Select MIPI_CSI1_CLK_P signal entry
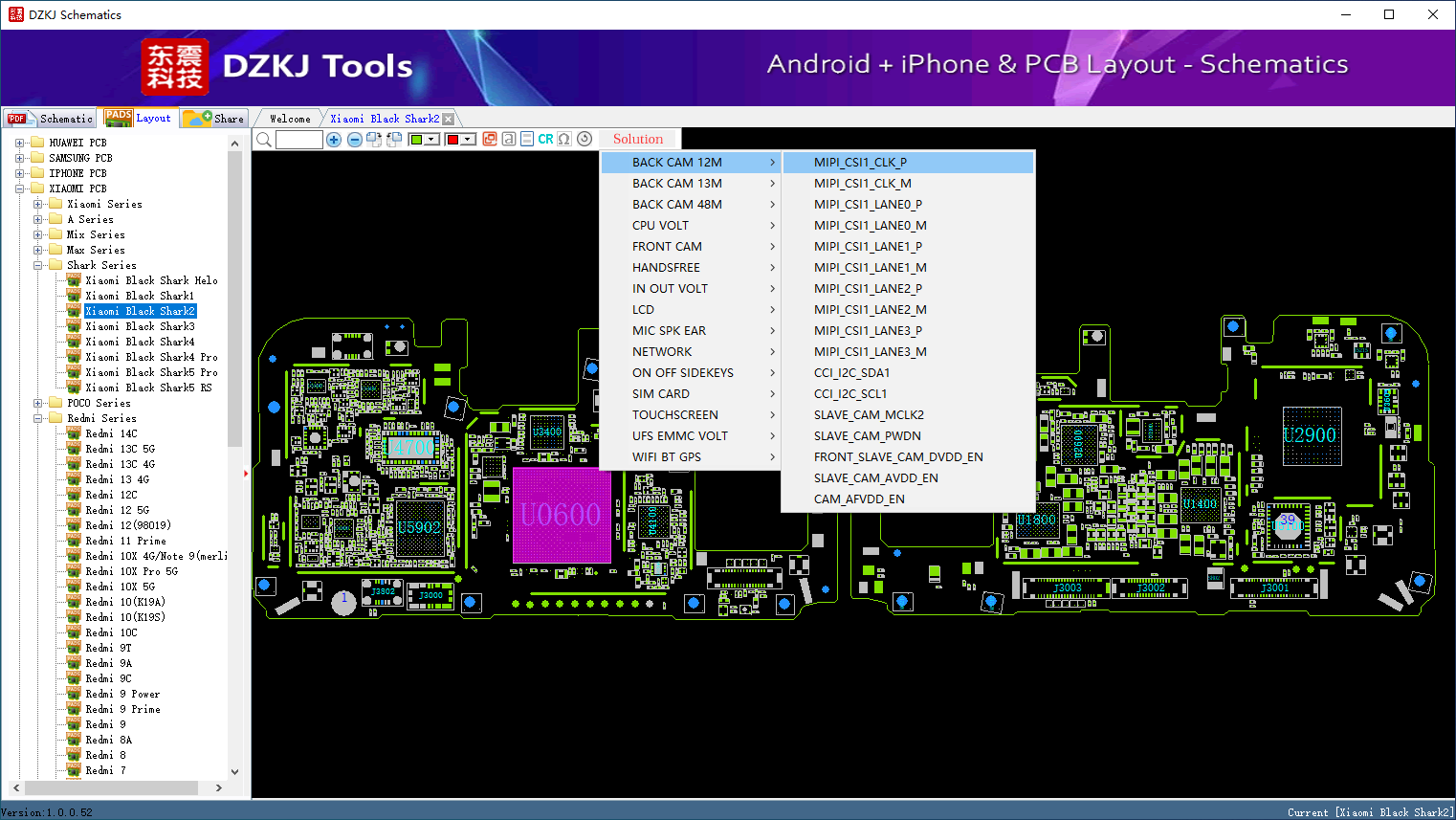 point(908,163)
